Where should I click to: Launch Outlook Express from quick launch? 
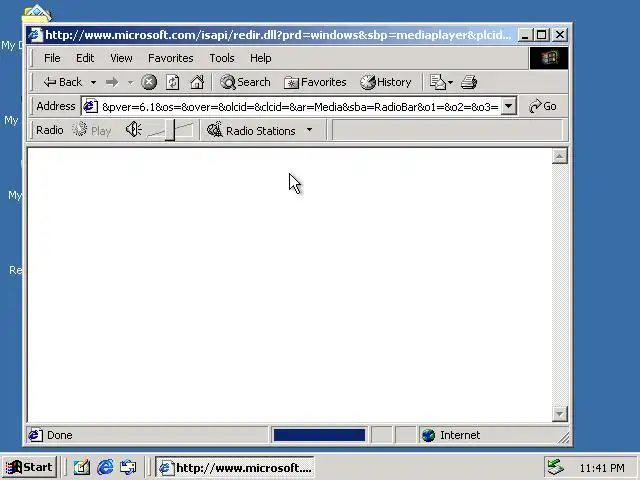click(128, 467)
